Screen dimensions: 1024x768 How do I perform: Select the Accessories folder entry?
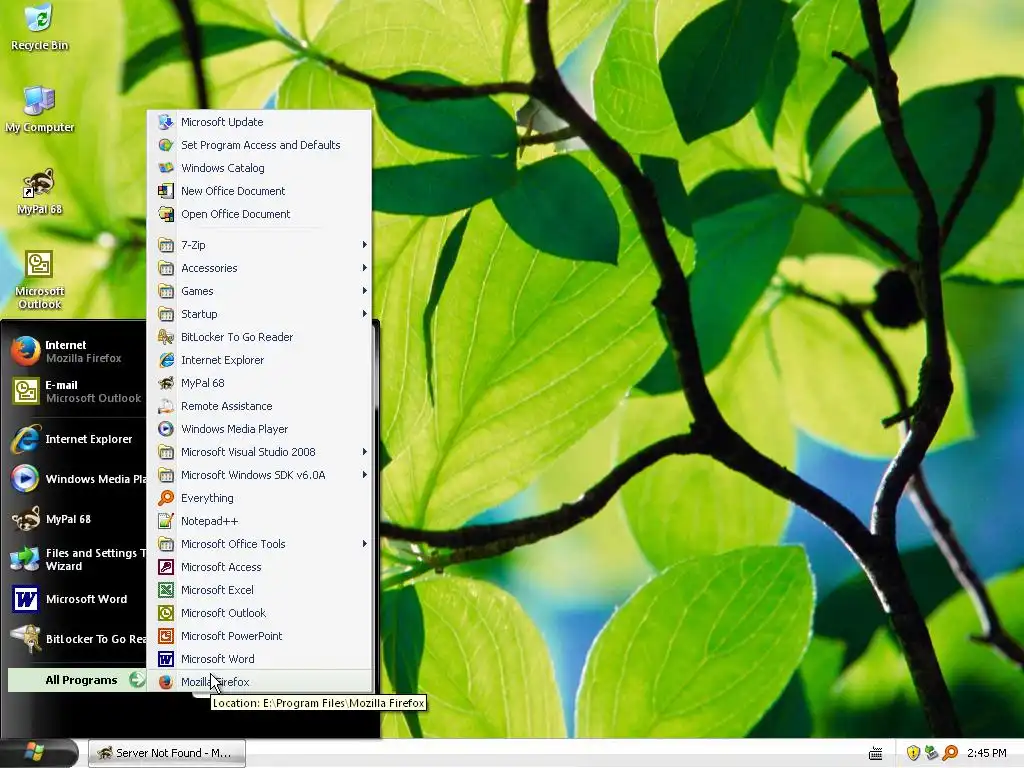(x=261, y=268)
